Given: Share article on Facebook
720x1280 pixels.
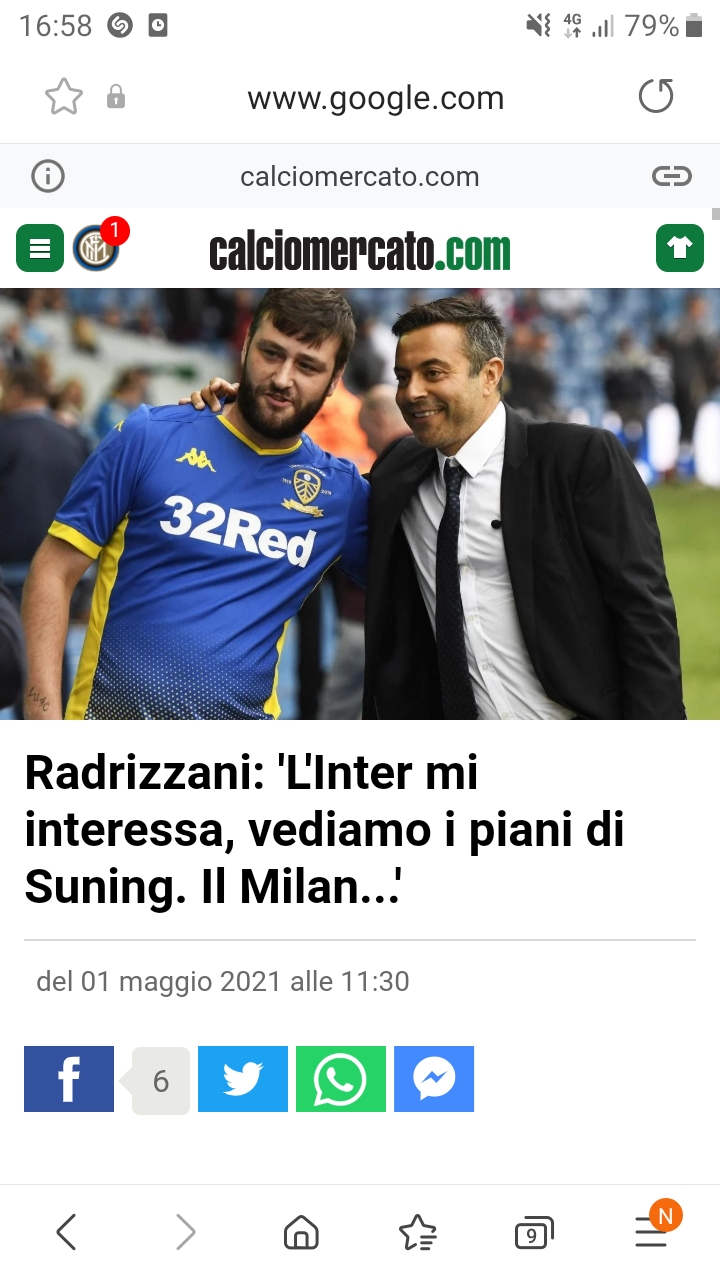Looking at the screenshot, I should coord(69,1079).
